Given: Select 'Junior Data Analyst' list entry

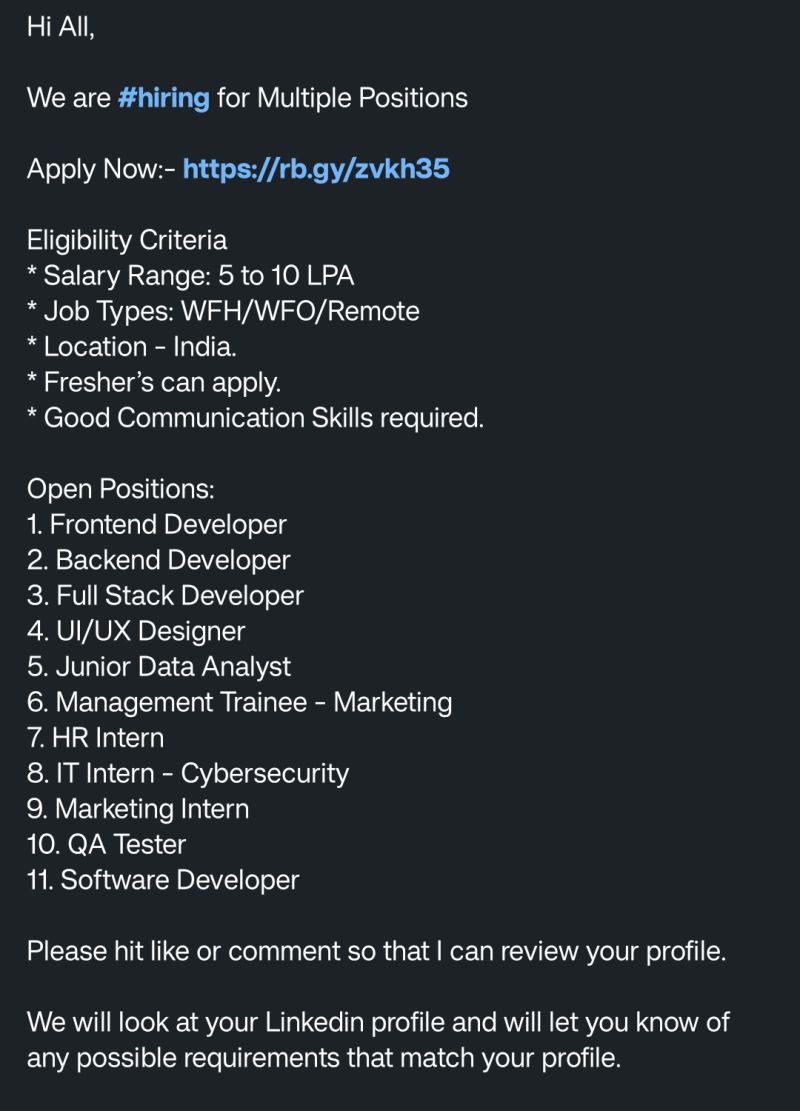Looking at the screenshot, I should click(159, 667).
